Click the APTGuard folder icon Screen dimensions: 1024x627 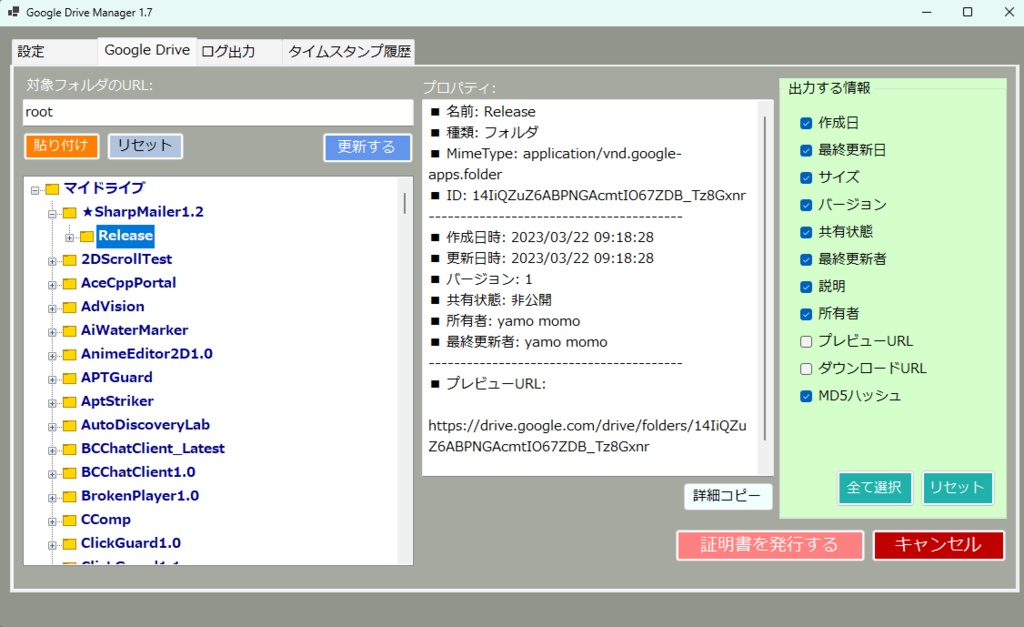click(69, 379)
